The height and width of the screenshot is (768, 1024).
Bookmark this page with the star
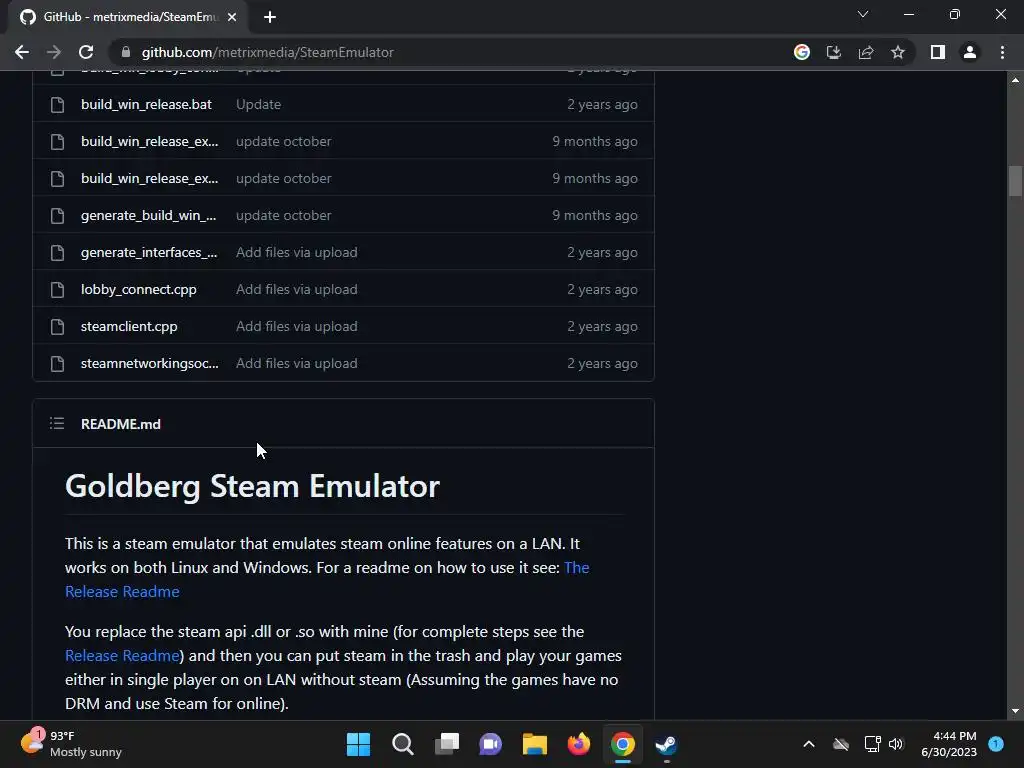click(x=898, y=52)
